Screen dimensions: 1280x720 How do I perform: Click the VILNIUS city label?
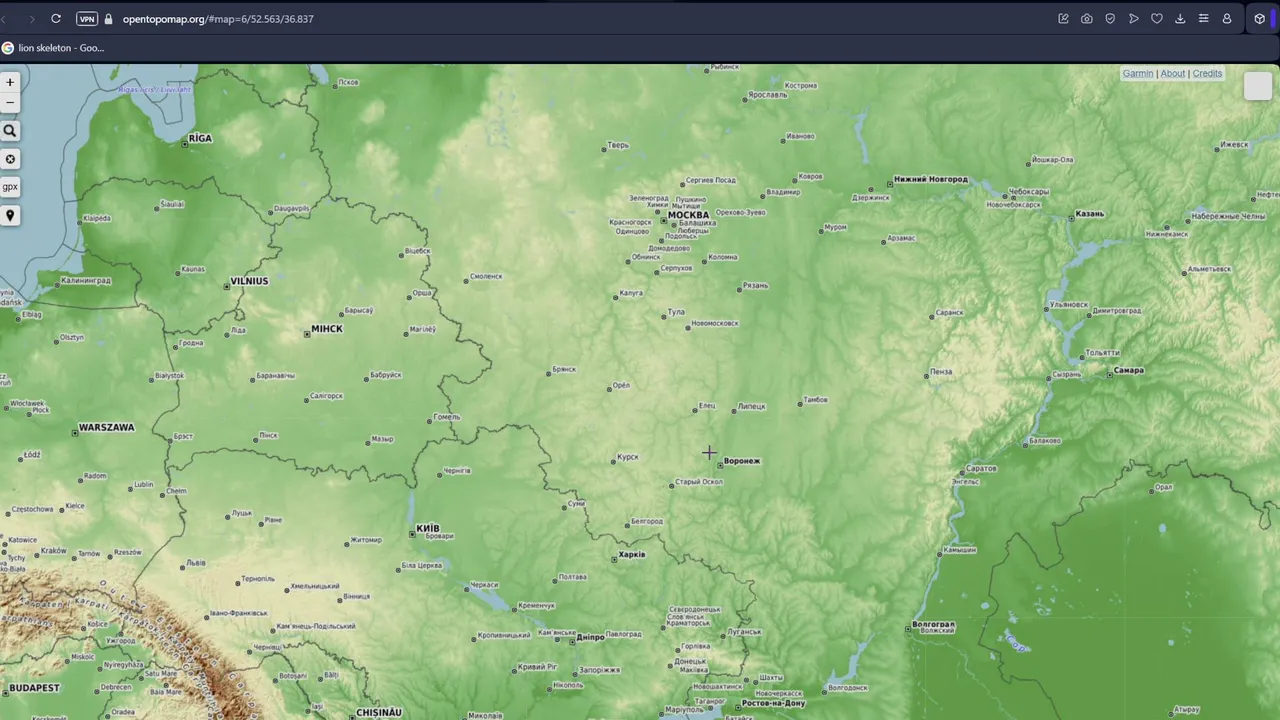(249, 282)
